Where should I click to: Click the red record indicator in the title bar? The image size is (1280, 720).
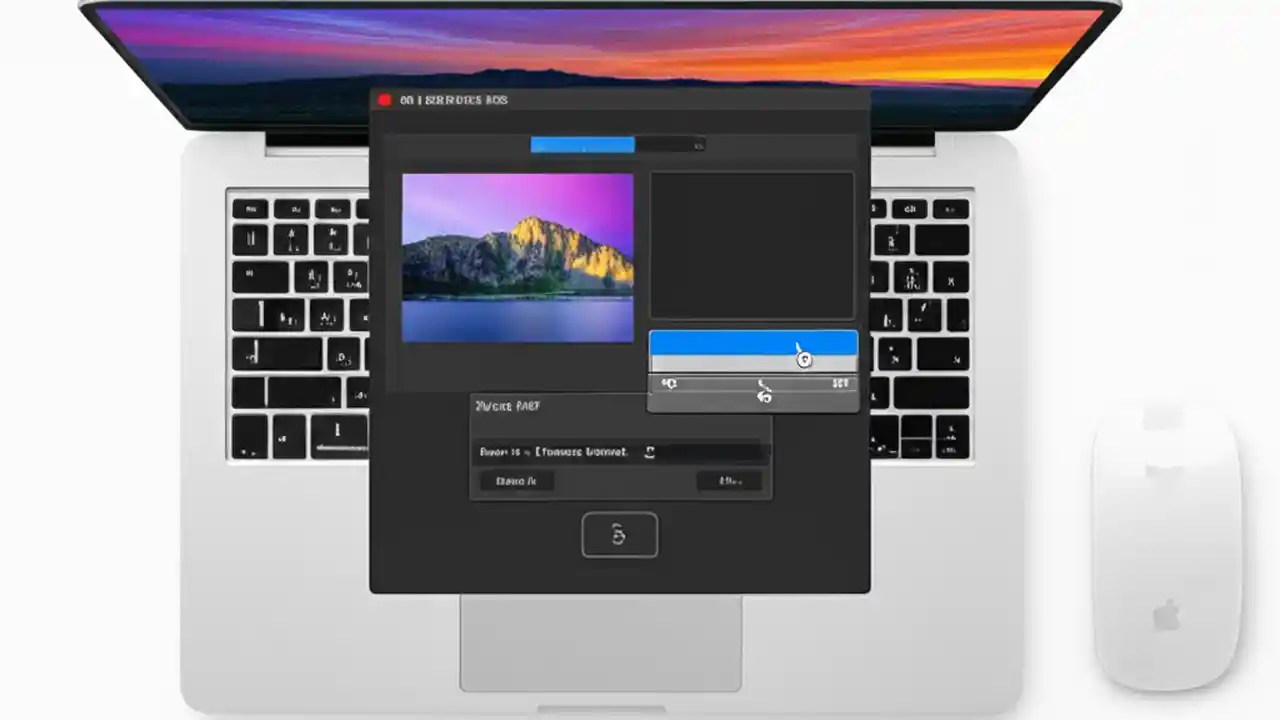385,99
